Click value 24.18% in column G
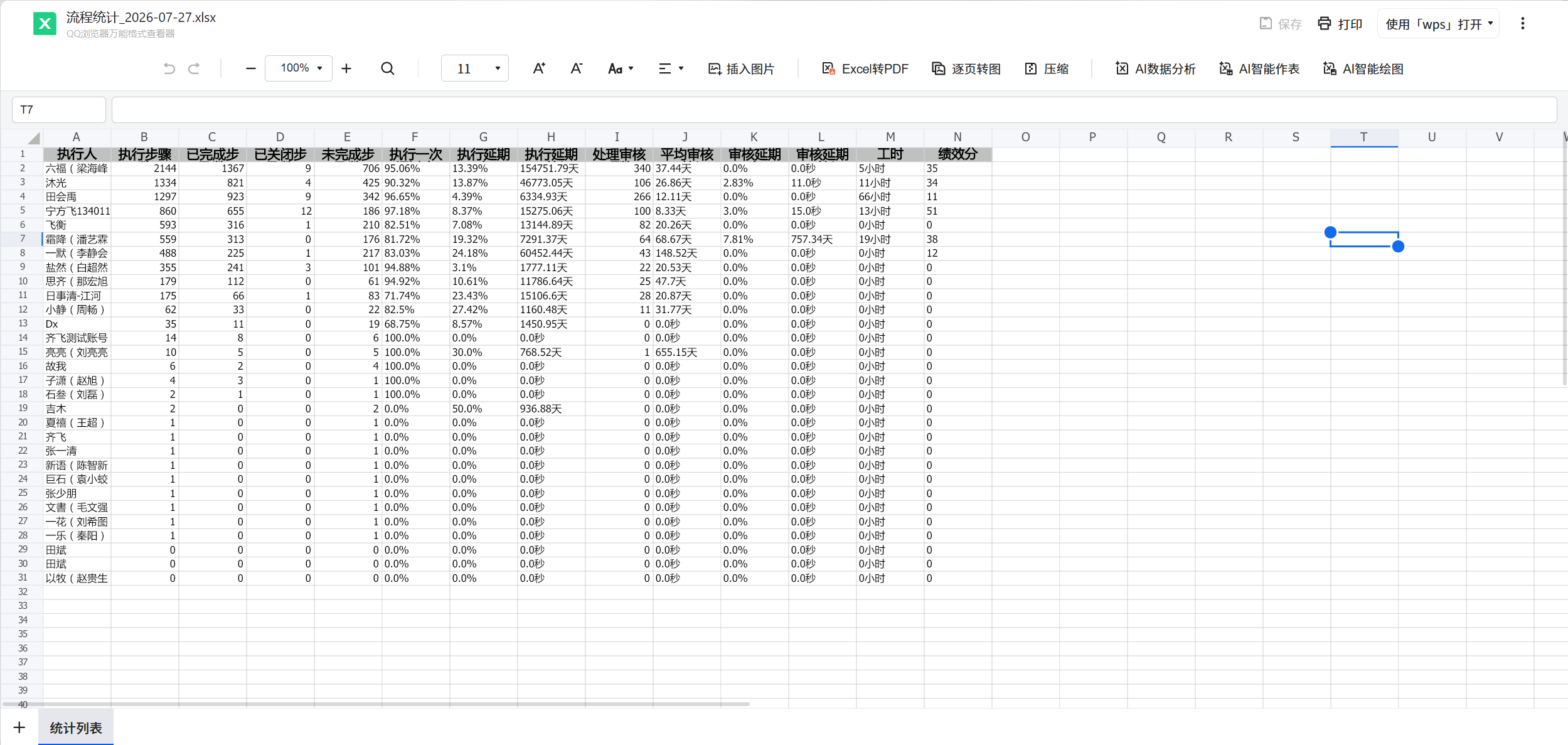Screen dimensions: 1568x745 483,253
